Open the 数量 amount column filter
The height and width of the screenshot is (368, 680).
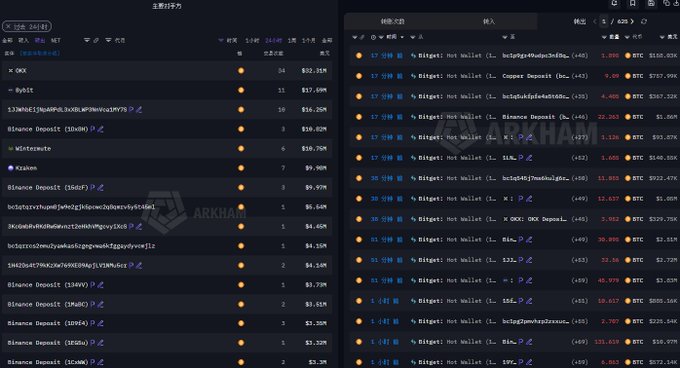pos(604,37)
